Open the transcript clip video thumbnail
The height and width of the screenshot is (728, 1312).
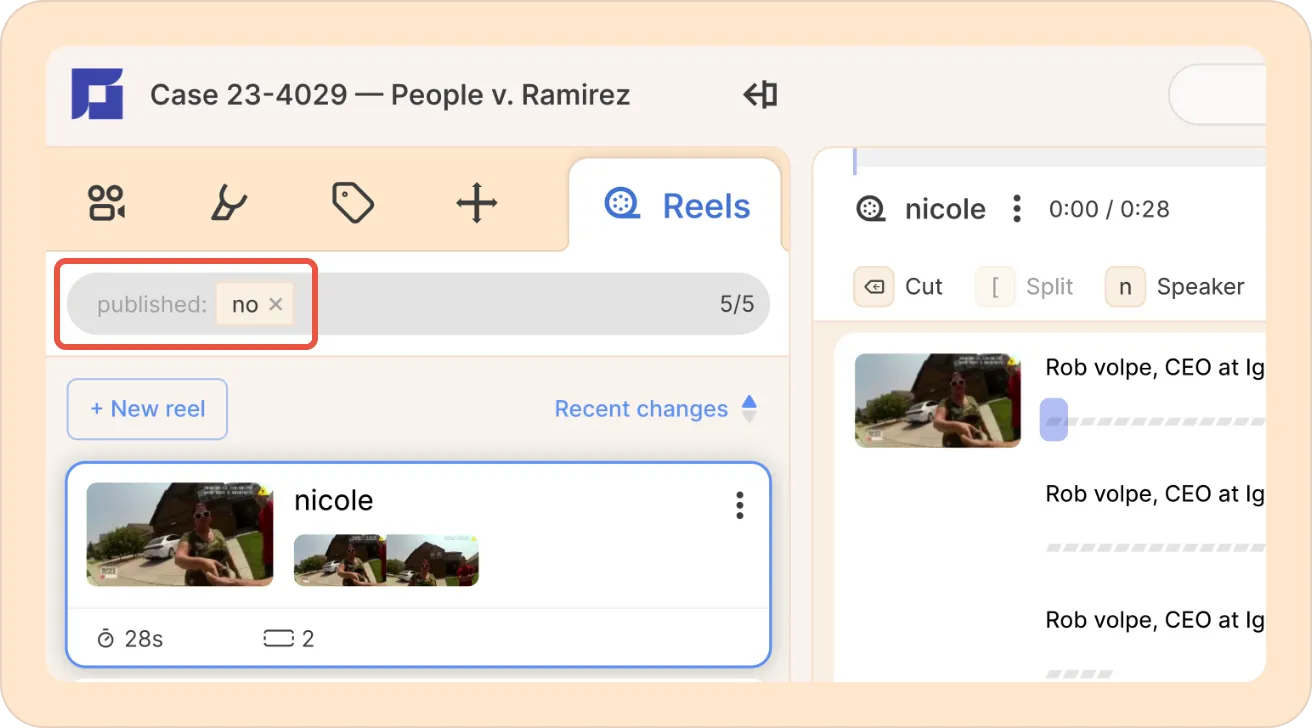(x=938, y=400)
